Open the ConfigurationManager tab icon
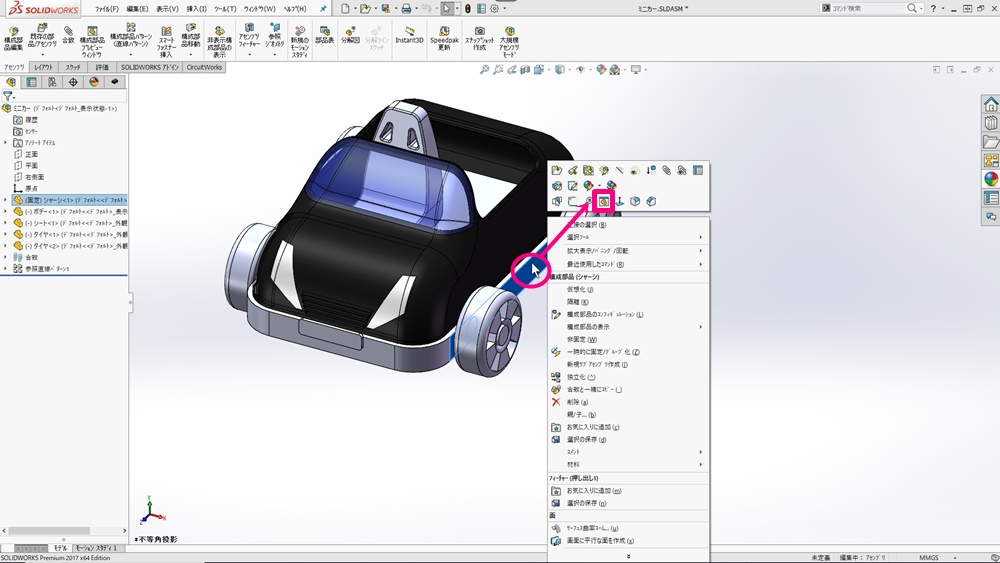This screenshot has width=1000, height=563. 52,82
